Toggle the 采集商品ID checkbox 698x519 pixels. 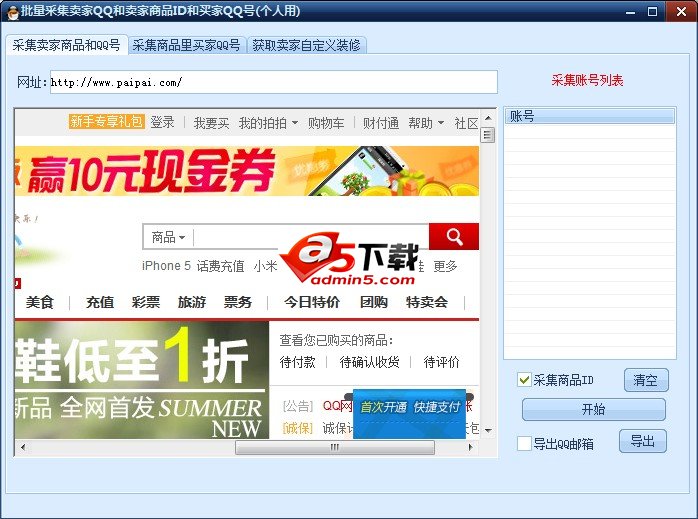(x=524, y=380)
